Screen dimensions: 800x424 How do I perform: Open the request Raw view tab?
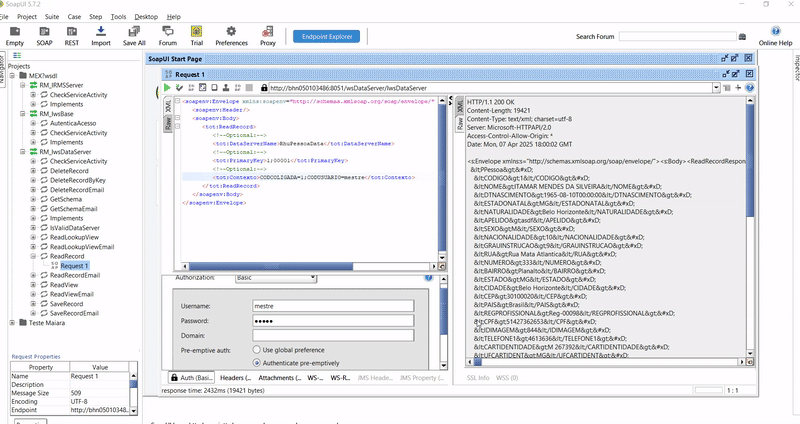coord(167,123)
